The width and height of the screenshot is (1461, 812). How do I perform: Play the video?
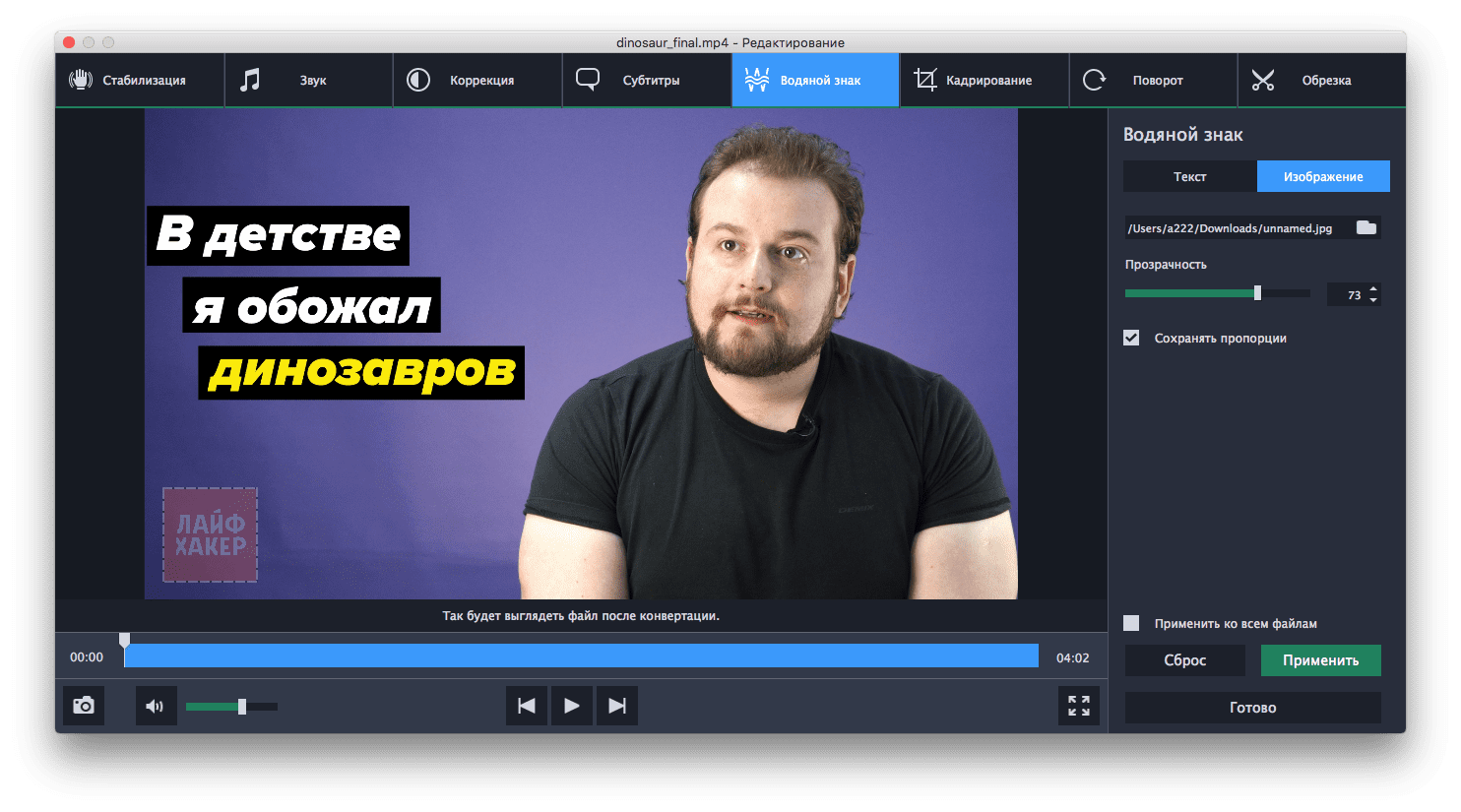coord(572,706)
